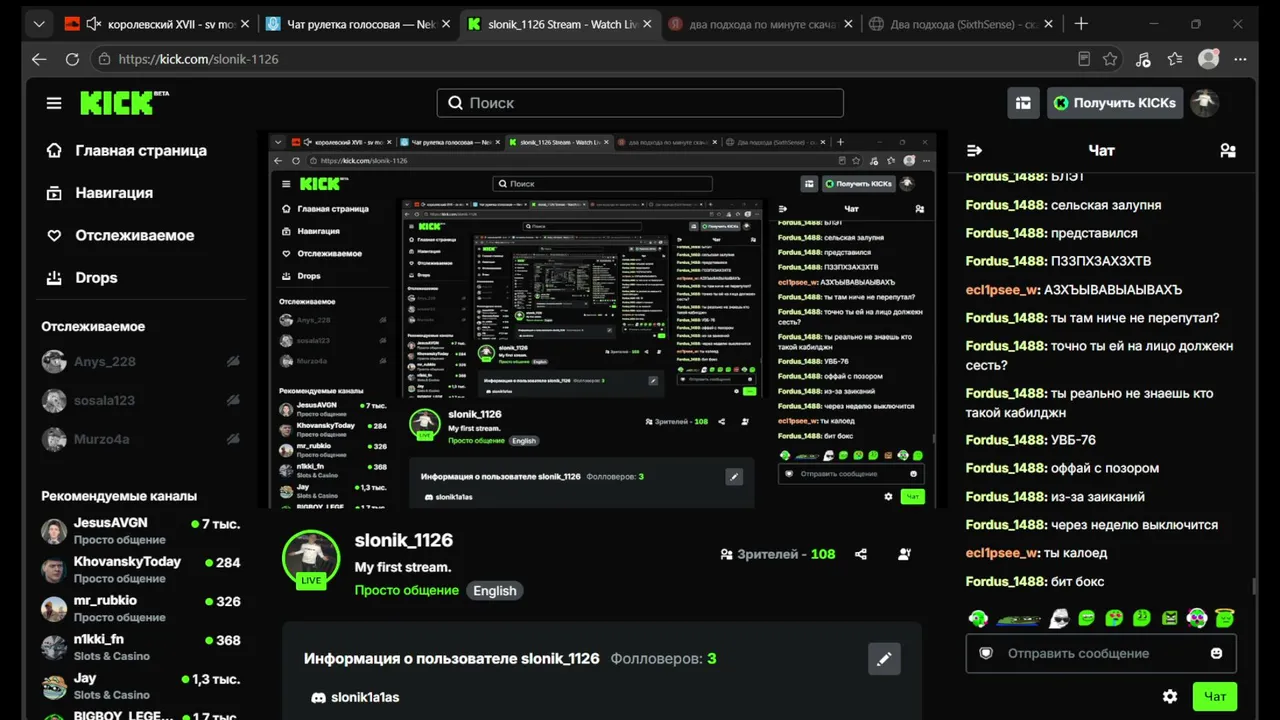This screenshot has height=720, width=1280.
Task: Expand the tab search dropdown
Action: pyautogui.click(x=38, y=24)
